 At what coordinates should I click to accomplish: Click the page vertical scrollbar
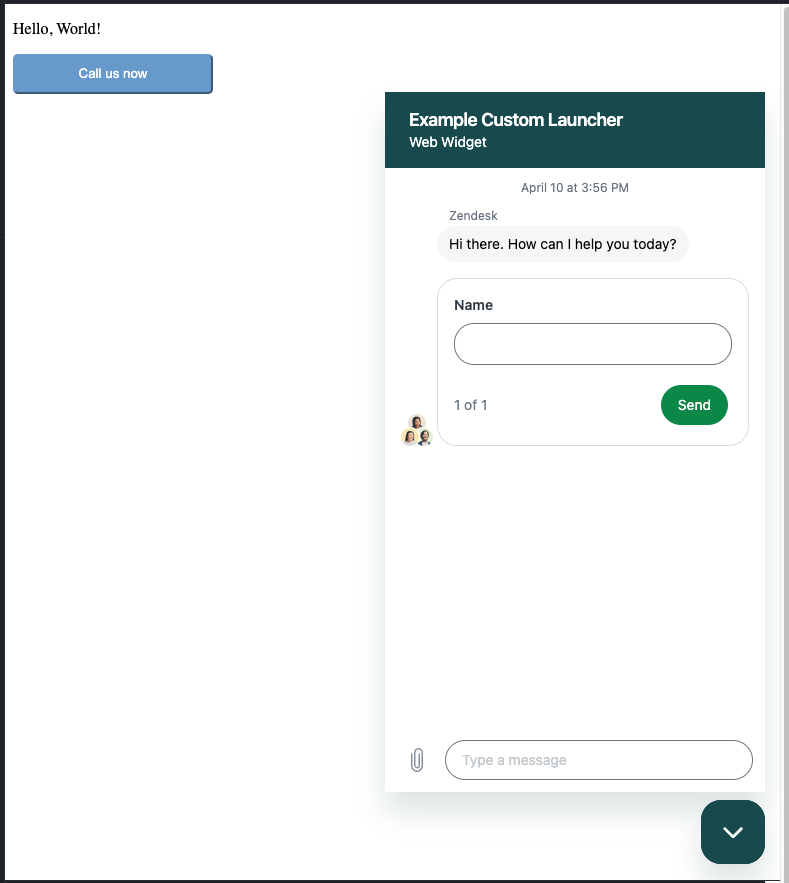click(x=785, y=439)
